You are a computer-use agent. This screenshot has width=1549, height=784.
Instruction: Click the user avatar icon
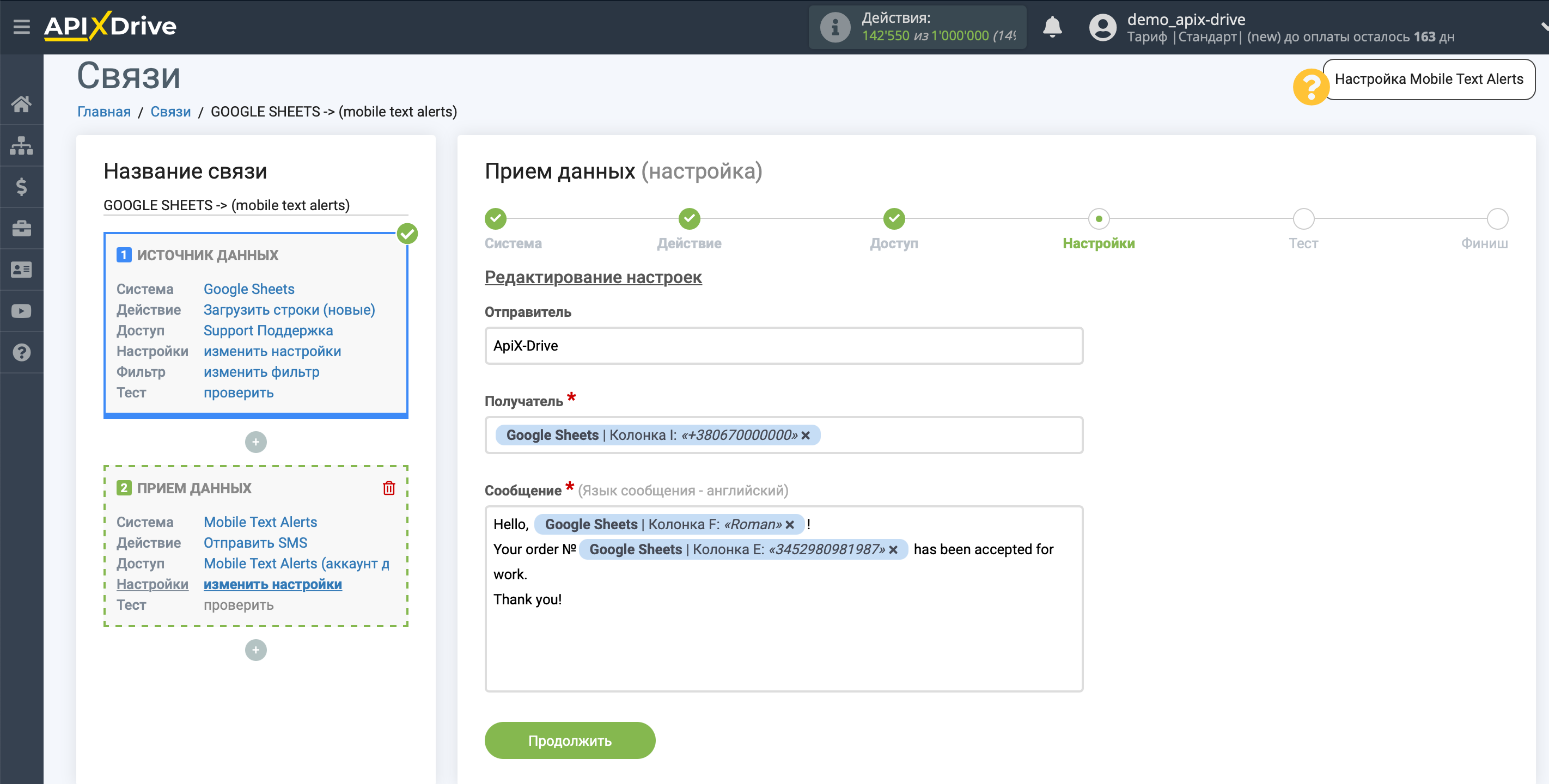1102,27
